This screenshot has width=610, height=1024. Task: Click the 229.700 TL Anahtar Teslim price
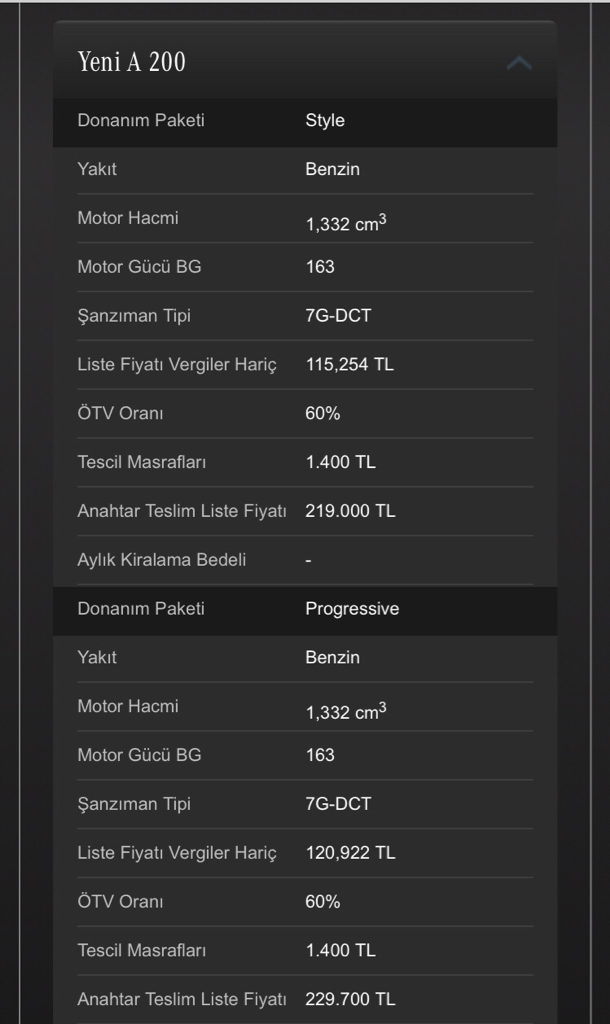(350, 999)
